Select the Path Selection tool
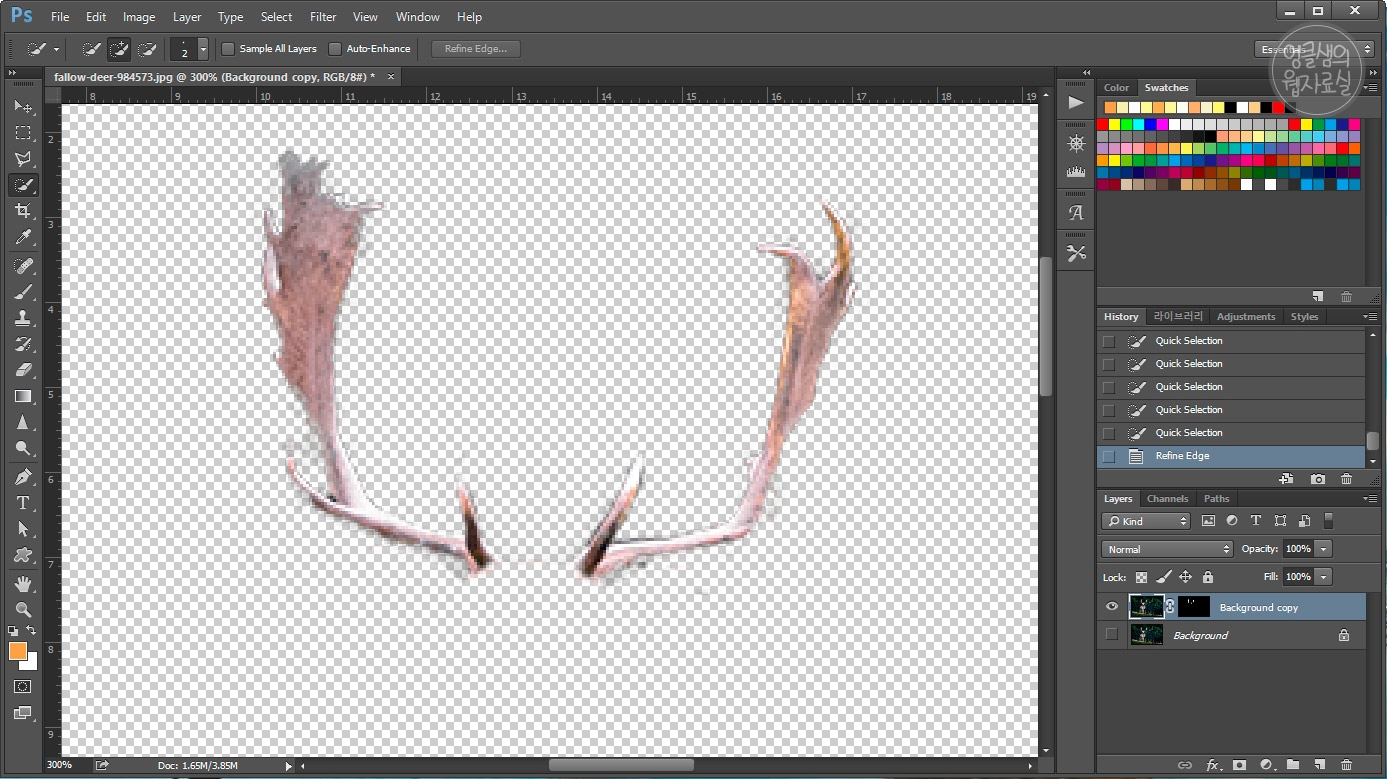This screenshot has height=779, width=1387. point(23,529)
